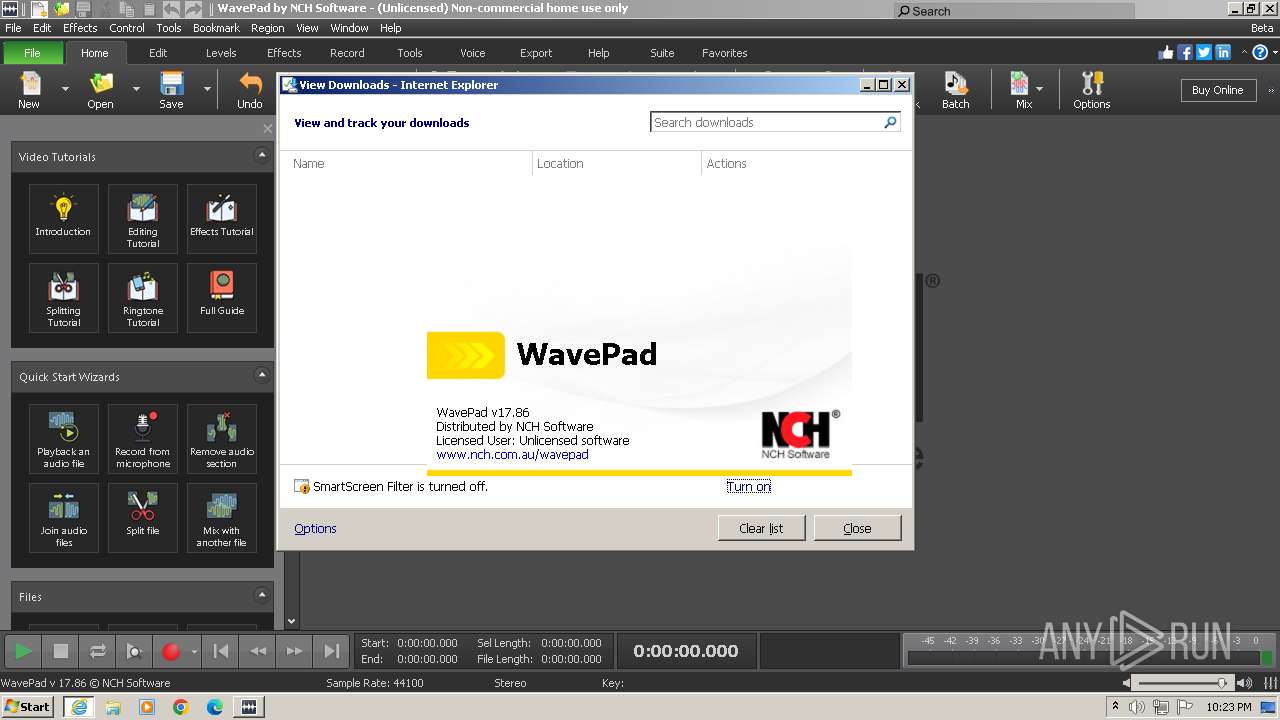Switch to the Levels ribbon tab
The width and height of the screenshot is (1280, 720).
(x=221, y=53)
